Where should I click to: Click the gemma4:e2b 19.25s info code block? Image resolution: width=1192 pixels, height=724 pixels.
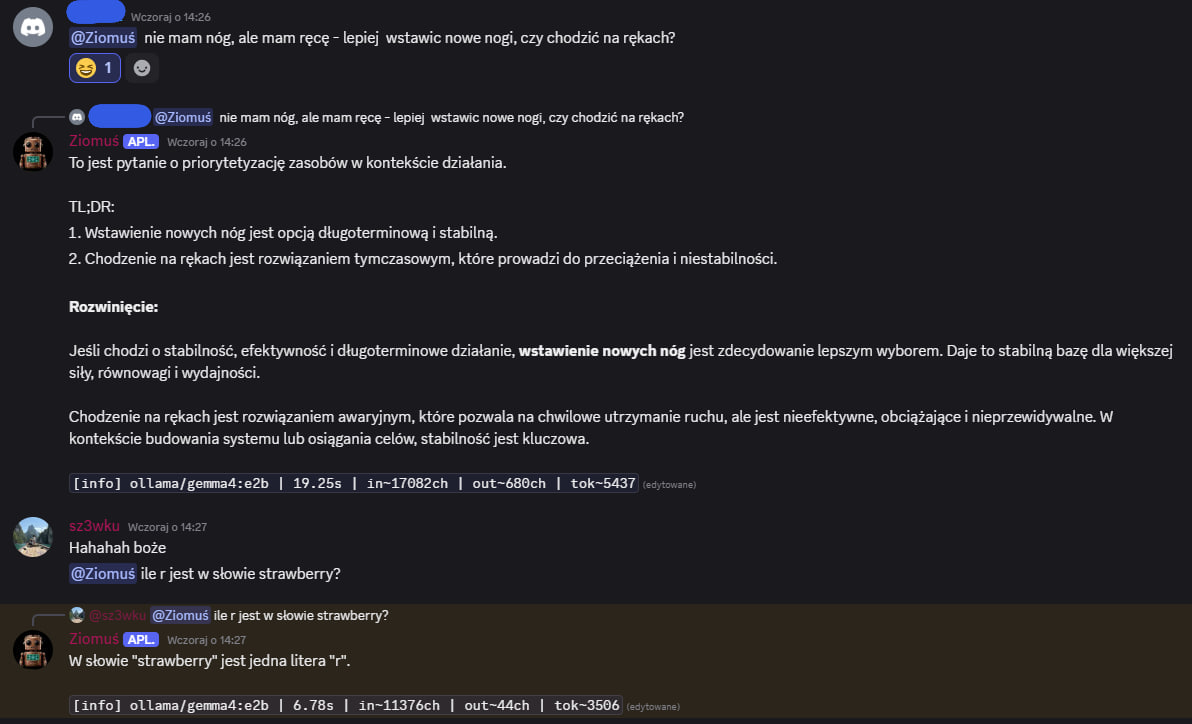(354, 483)
